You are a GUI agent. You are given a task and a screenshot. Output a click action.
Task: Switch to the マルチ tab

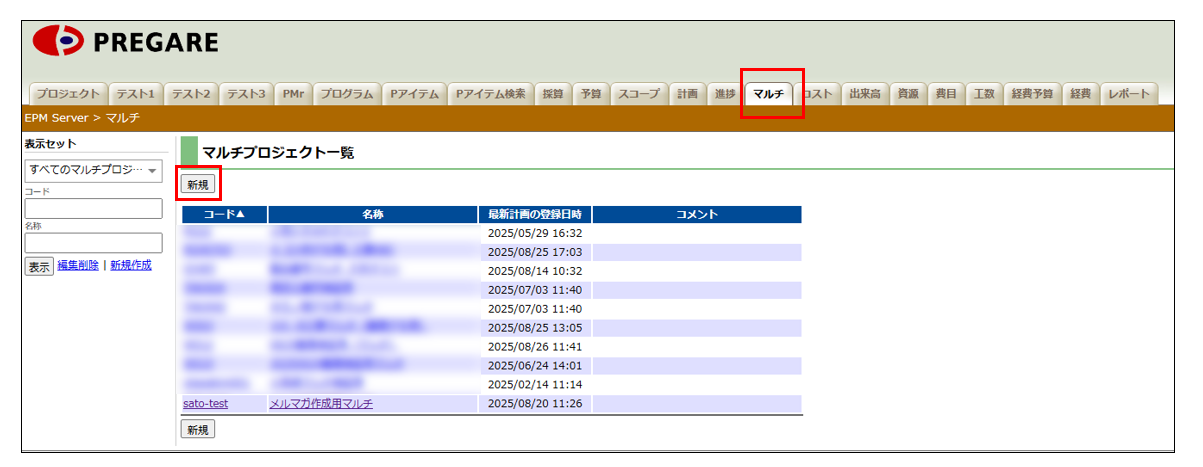point(768,94)
